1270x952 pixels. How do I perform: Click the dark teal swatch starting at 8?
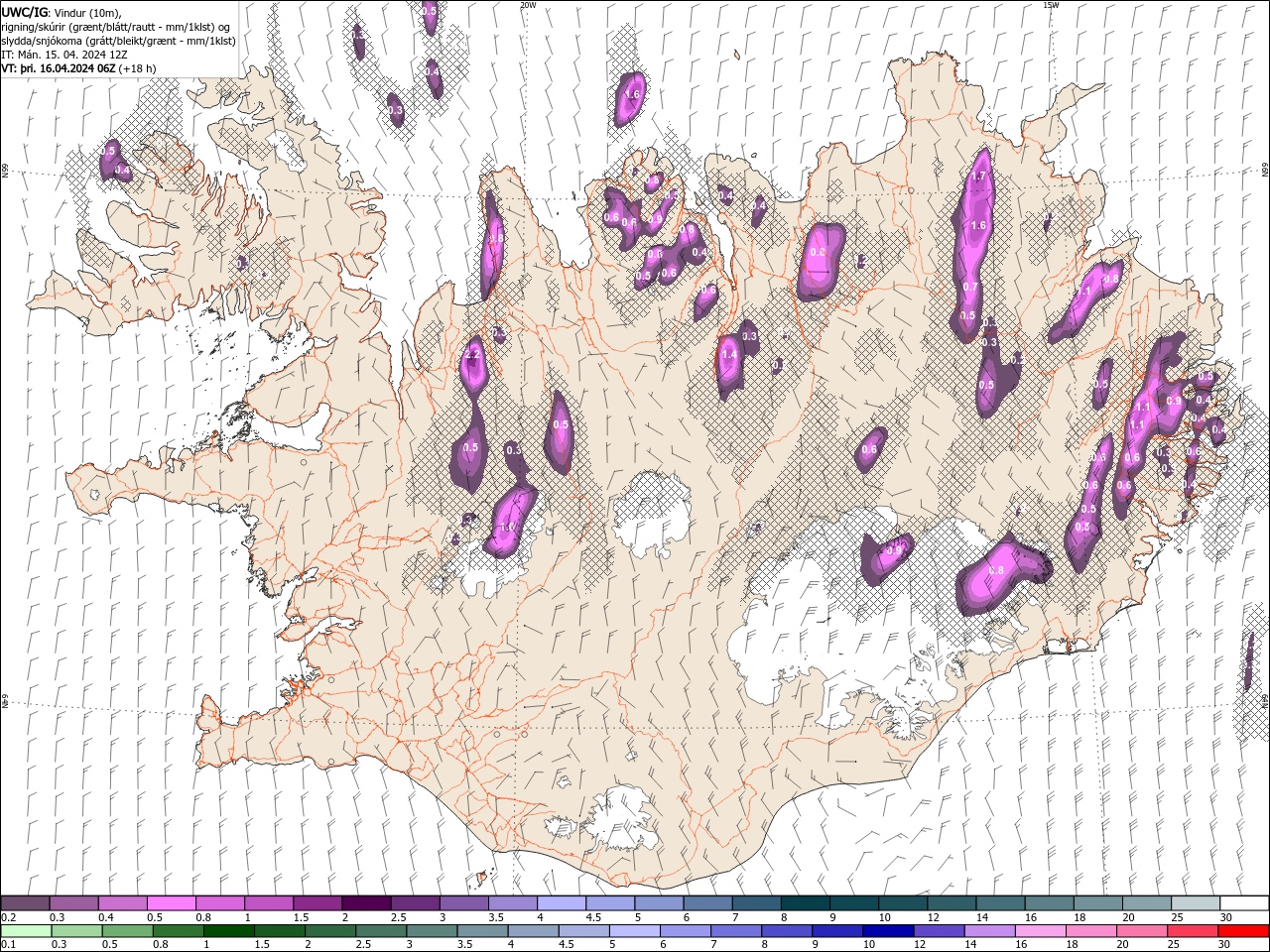tap(806, 902)
